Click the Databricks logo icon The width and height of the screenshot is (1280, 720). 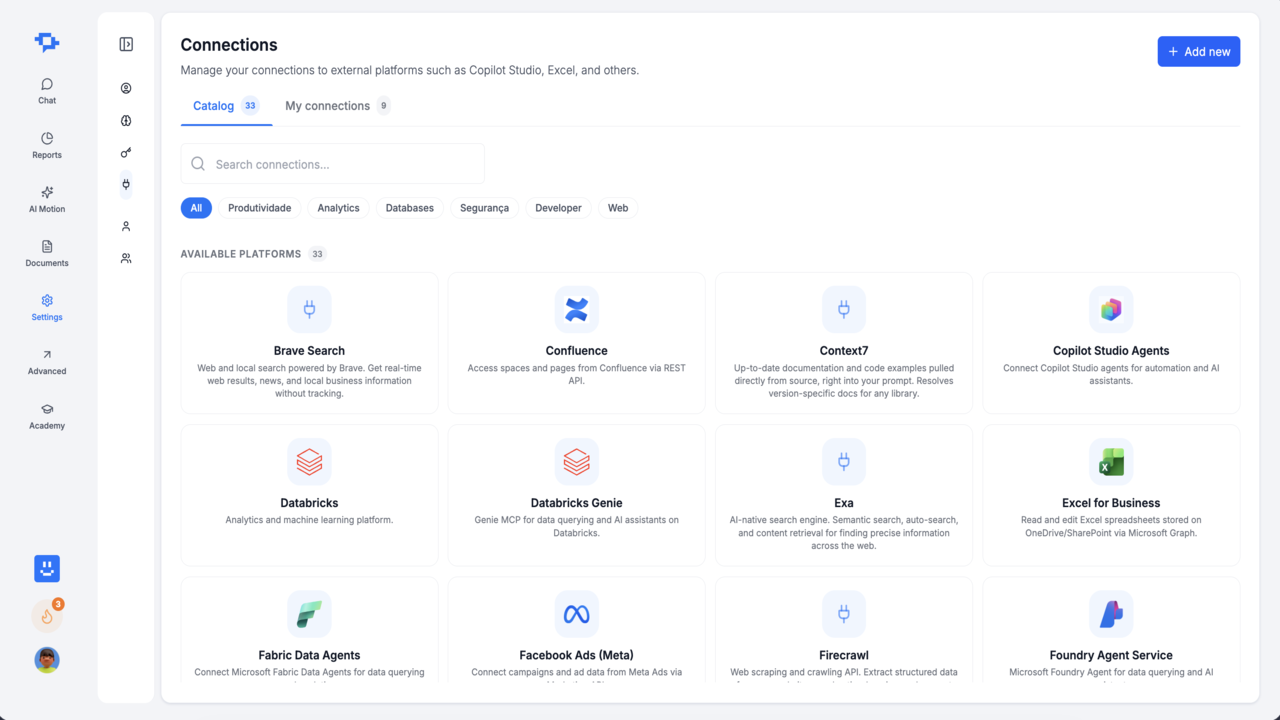tap(309, 462)
